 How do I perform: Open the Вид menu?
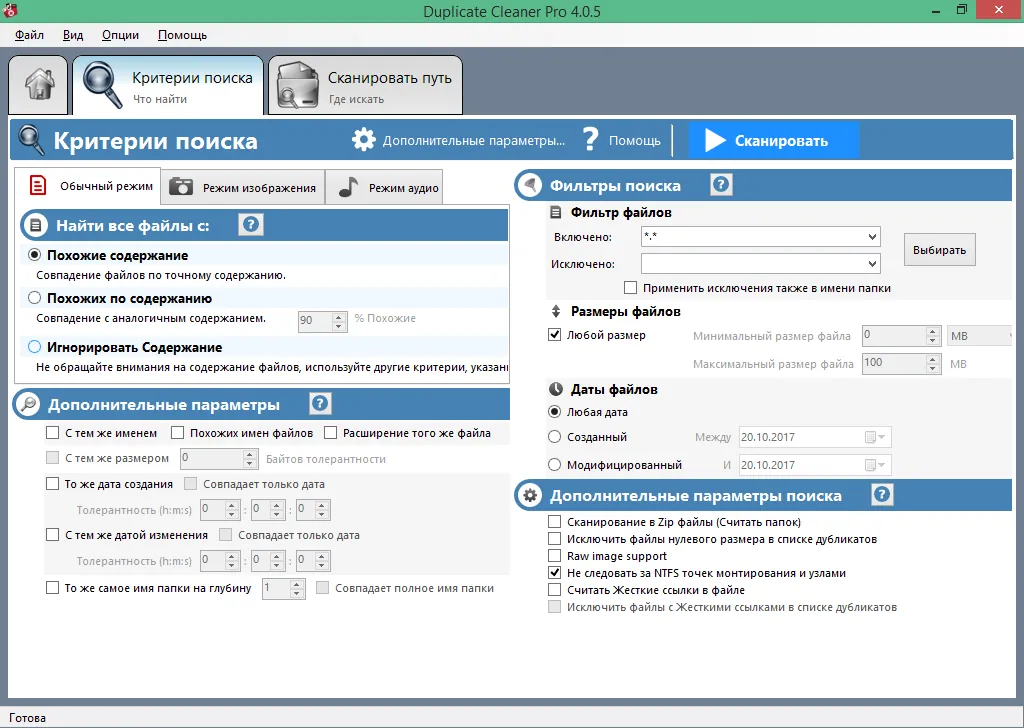pyautogui.click(x=73, y=35)
